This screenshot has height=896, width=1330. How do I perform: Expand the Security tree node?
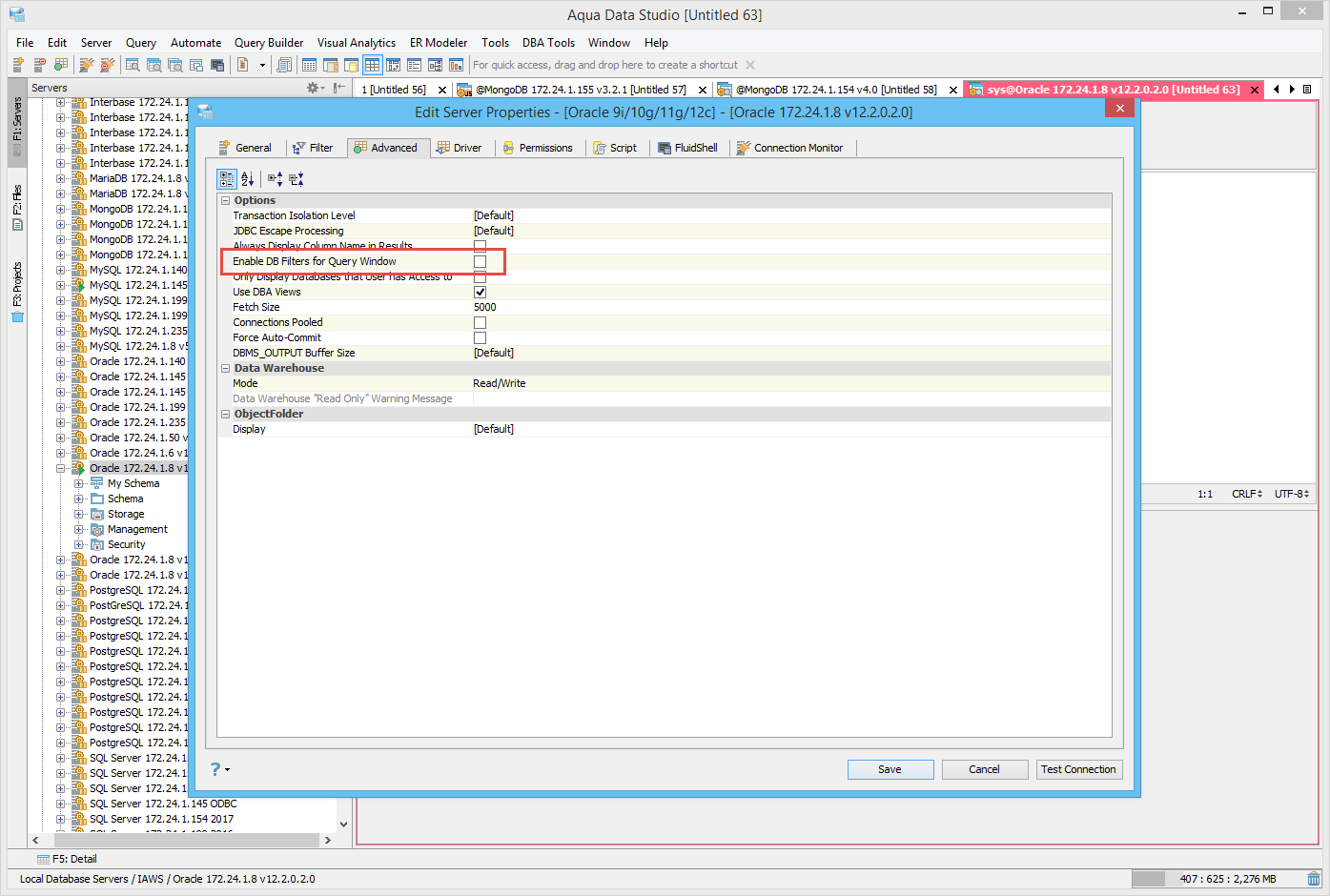(79, 544)
